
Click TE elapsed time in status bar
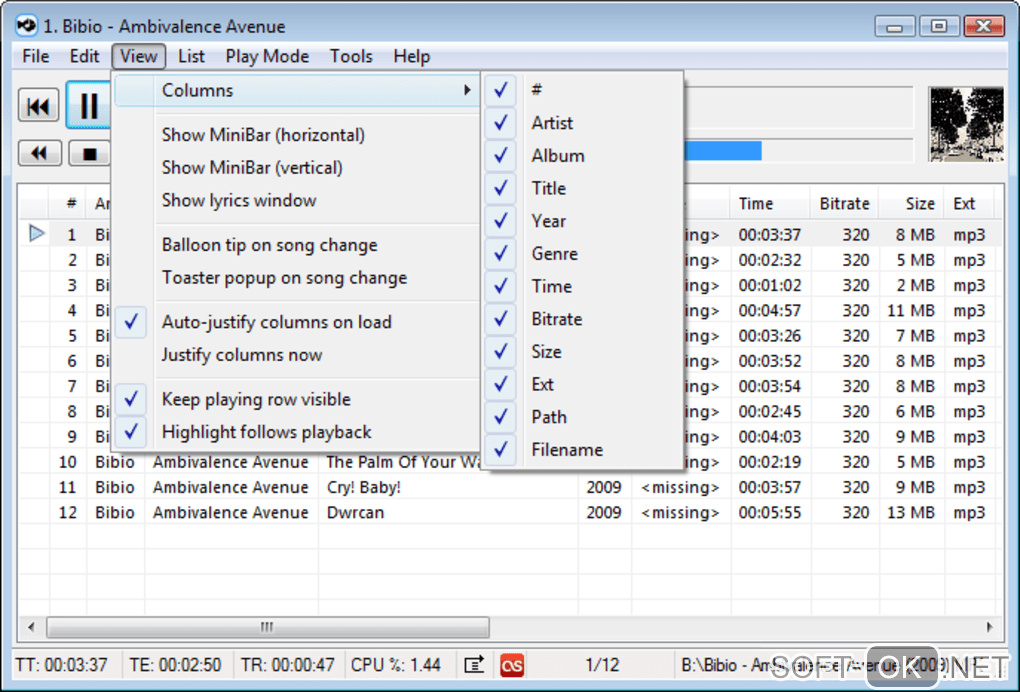tap(175, 665)
